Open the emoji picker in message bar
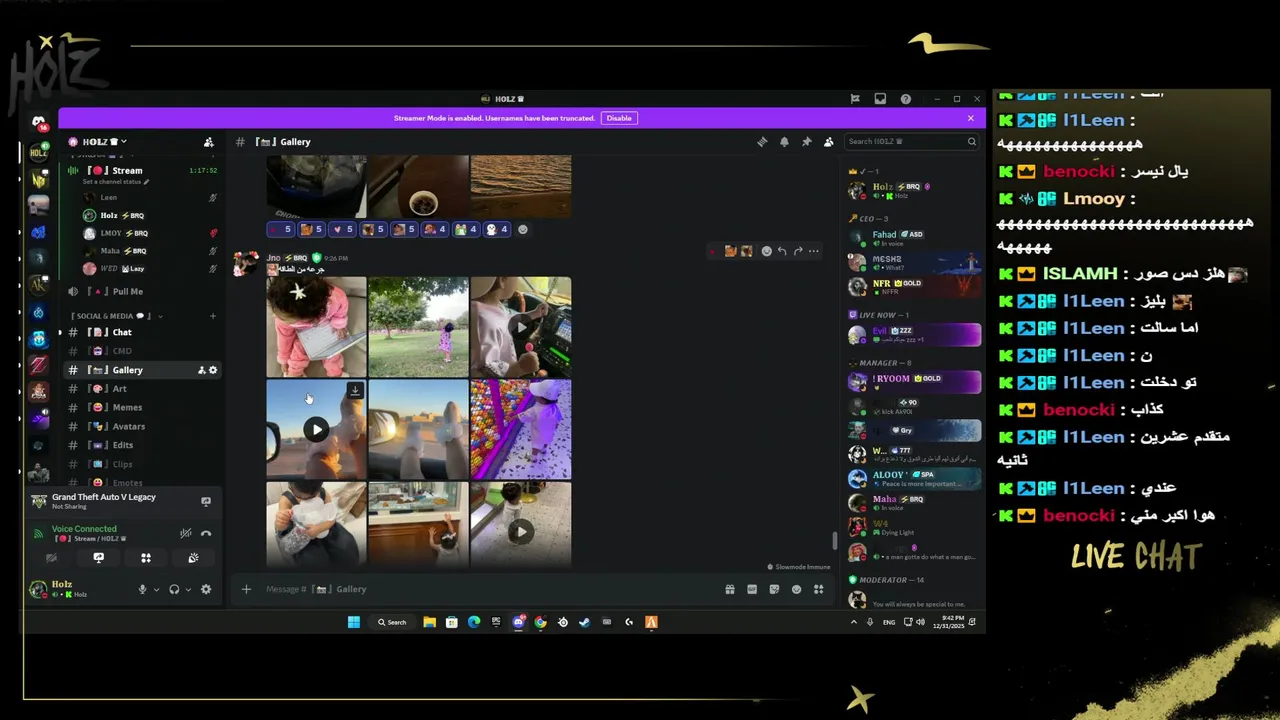Image resolution: width=1280 pixels, height=720 pixels. coord(796,589)
